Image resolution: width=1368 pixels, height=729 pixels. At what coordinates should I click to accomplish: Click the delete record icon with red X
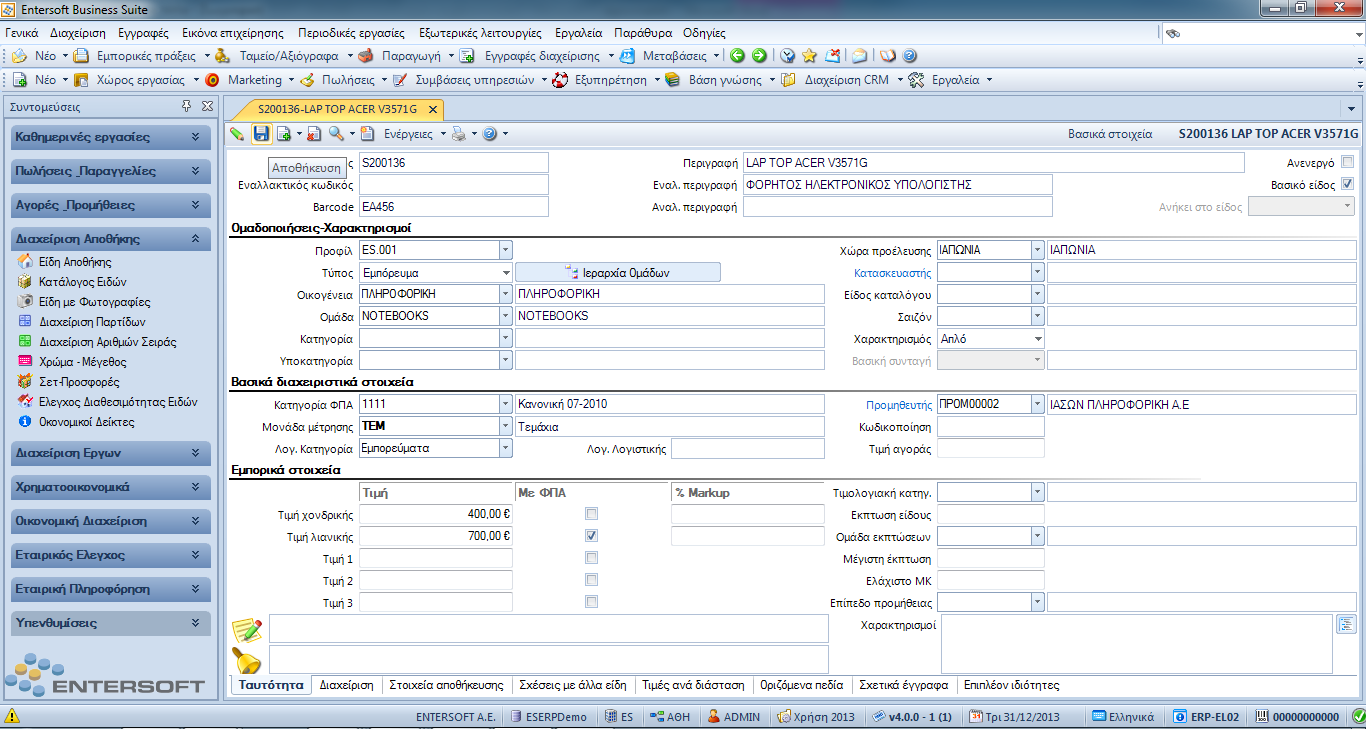tap(314, 133)
